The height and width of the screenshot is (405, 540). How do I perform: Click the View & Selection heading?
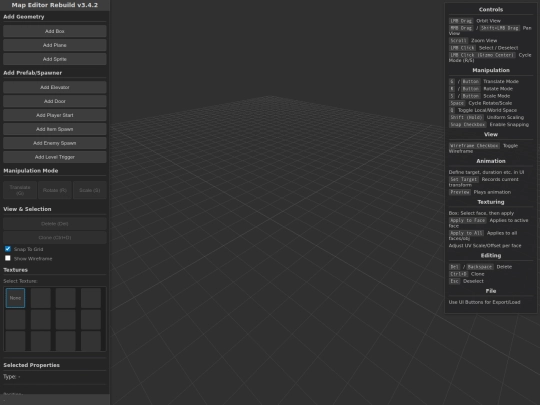pyautogui.click(x=27, y=209)
